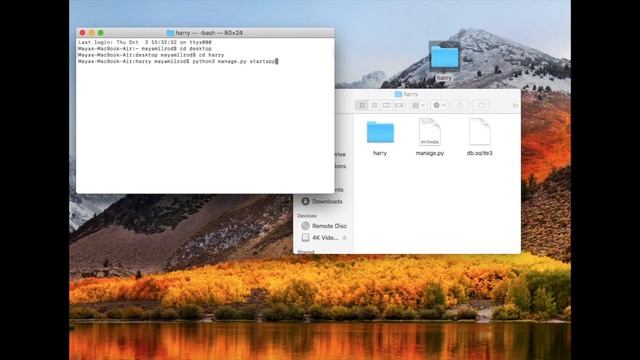Click the Edit Tags button in Finder
Viewport: 640px width, 360px height.
coord(482,105)
